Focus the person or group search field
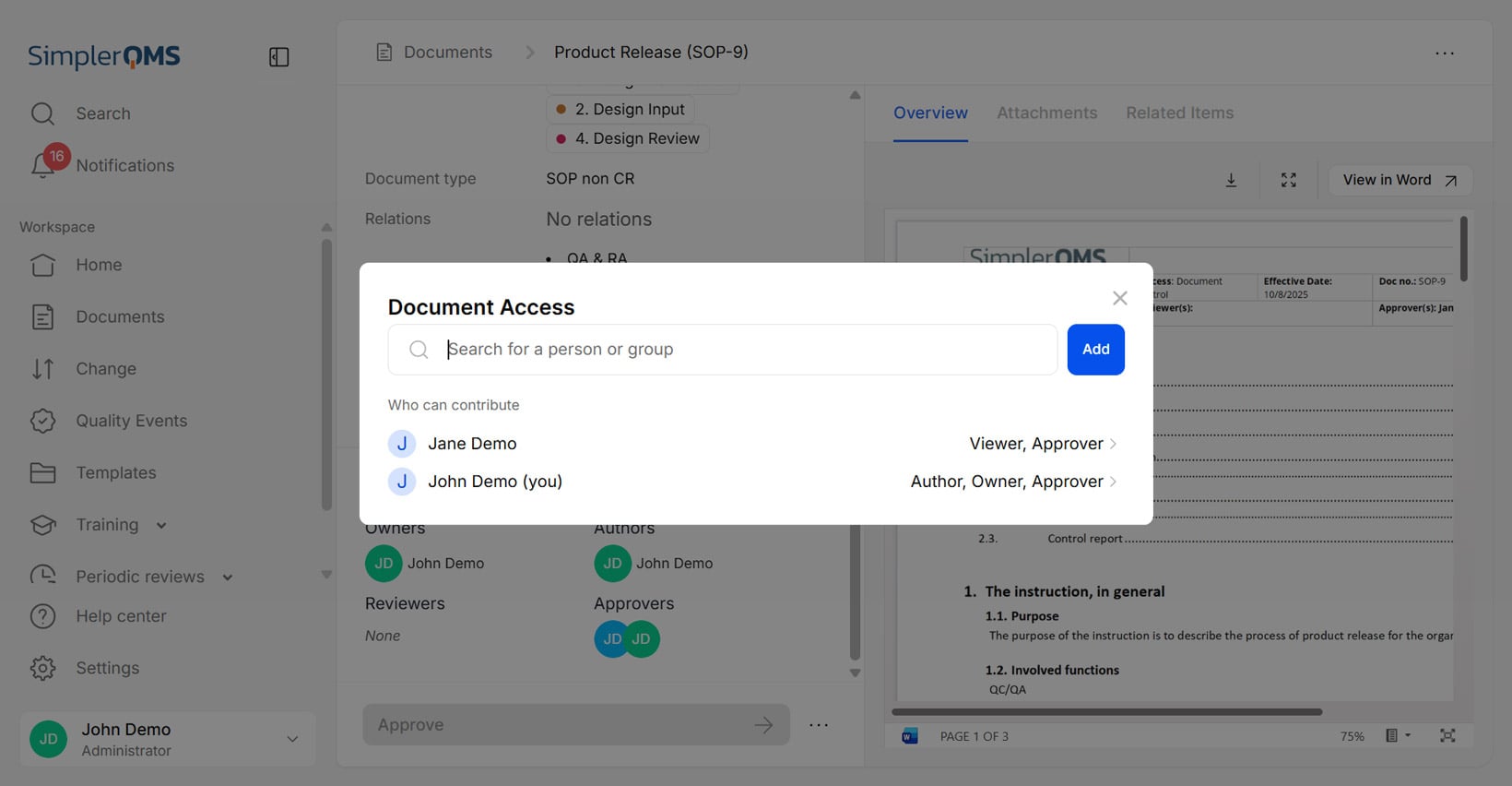Viewport: 1512px width, 786px height. tap(723, 350)
